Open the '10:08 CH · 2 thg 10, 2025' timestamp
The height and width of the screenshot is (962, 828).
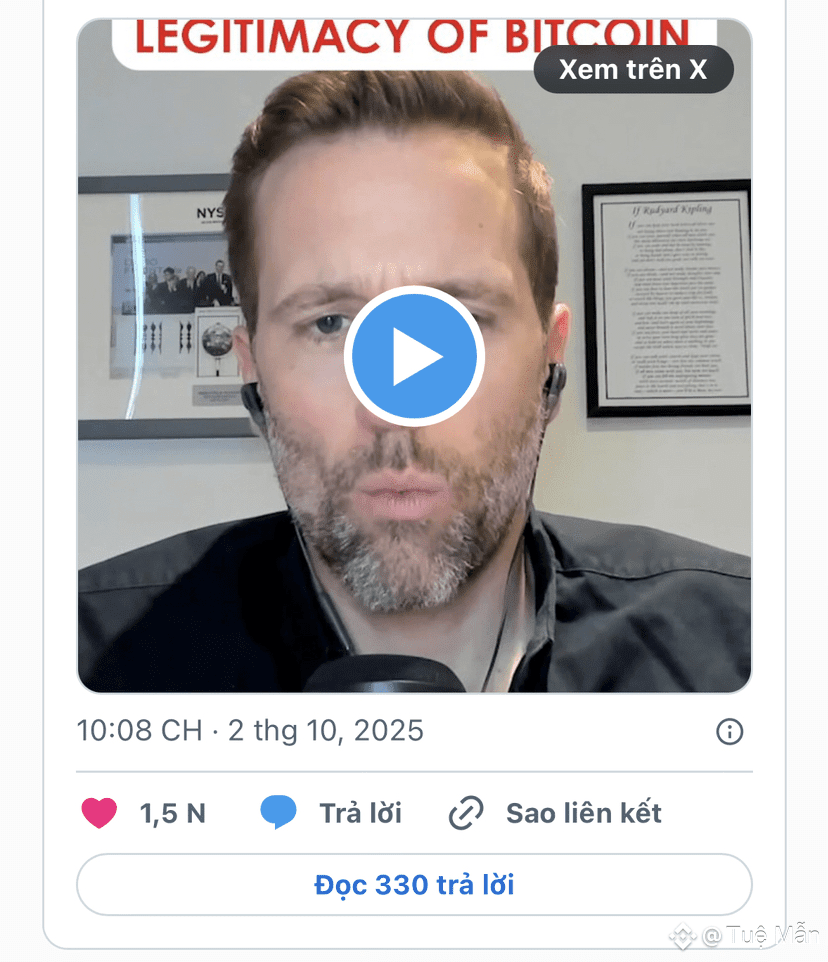coord(250,731)
